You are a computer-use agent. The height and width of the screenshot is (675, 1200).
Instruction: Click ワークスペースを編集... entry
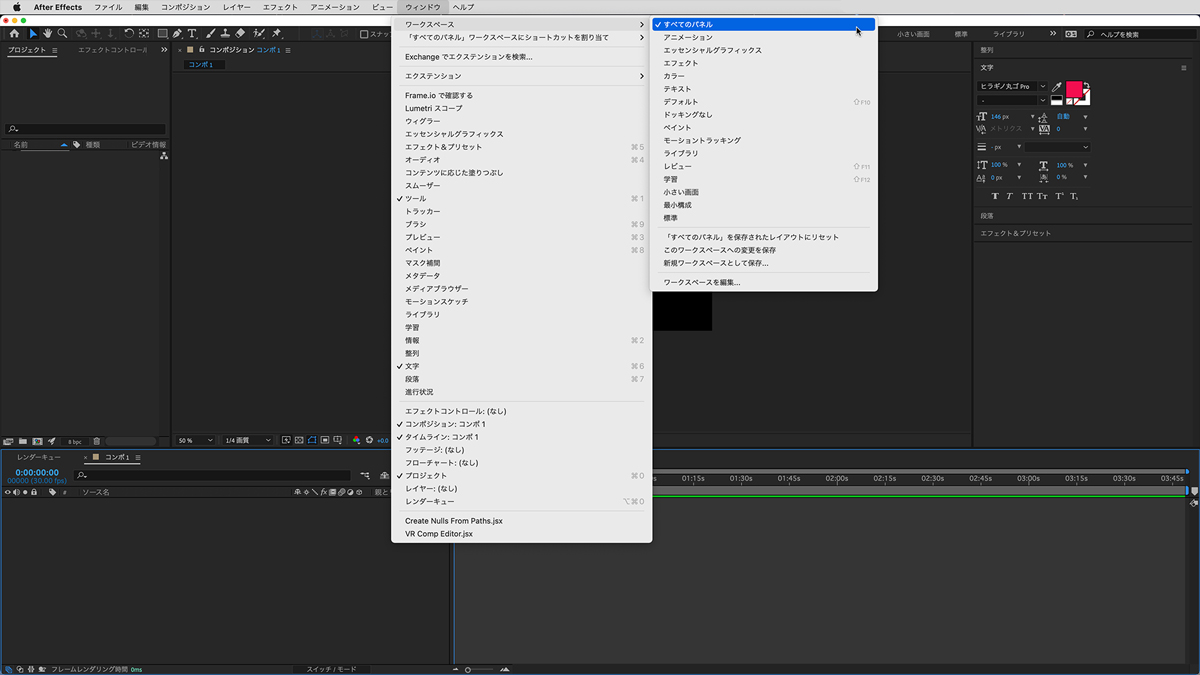pyautogui.click(x=702, y=282)
